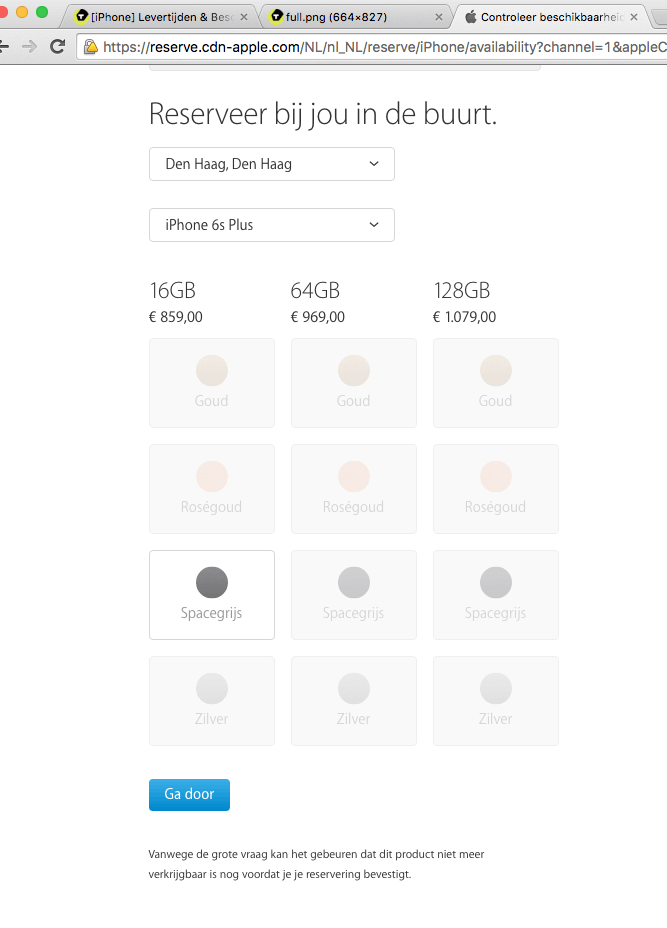This screenshot has width=667, height=928.
Task: Select 128GB Spacegrijs option
Action: (496, 595)
